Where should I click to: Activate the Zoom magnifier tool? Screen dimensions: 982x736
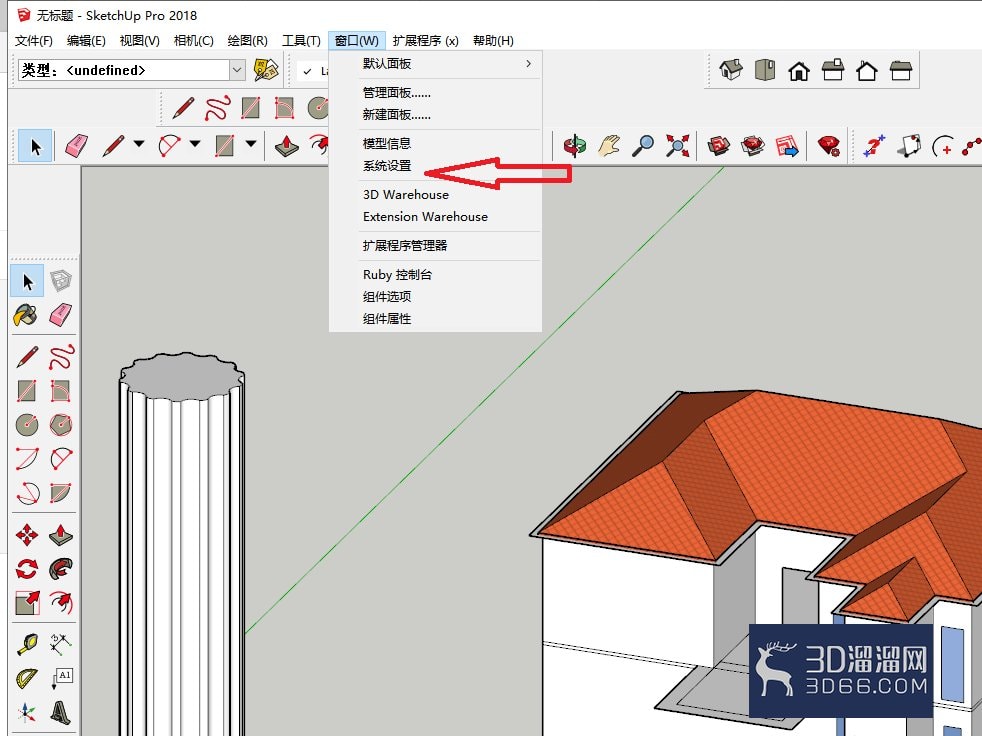point(643,145)
